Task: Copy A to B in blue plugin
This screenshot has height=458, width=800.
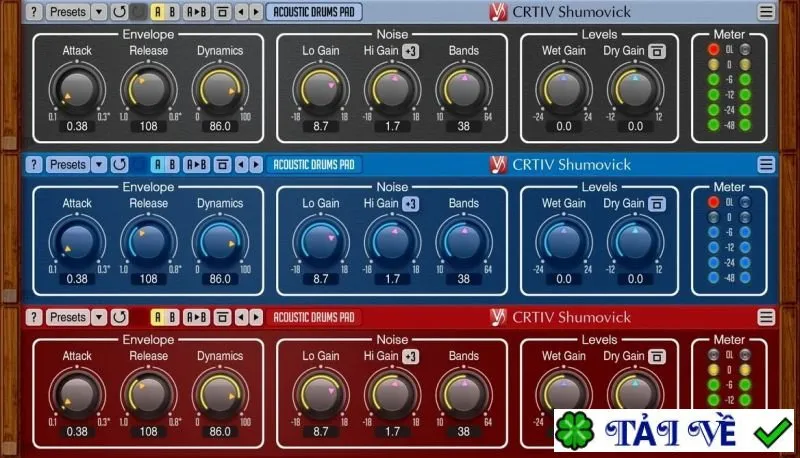Action: 196,165
